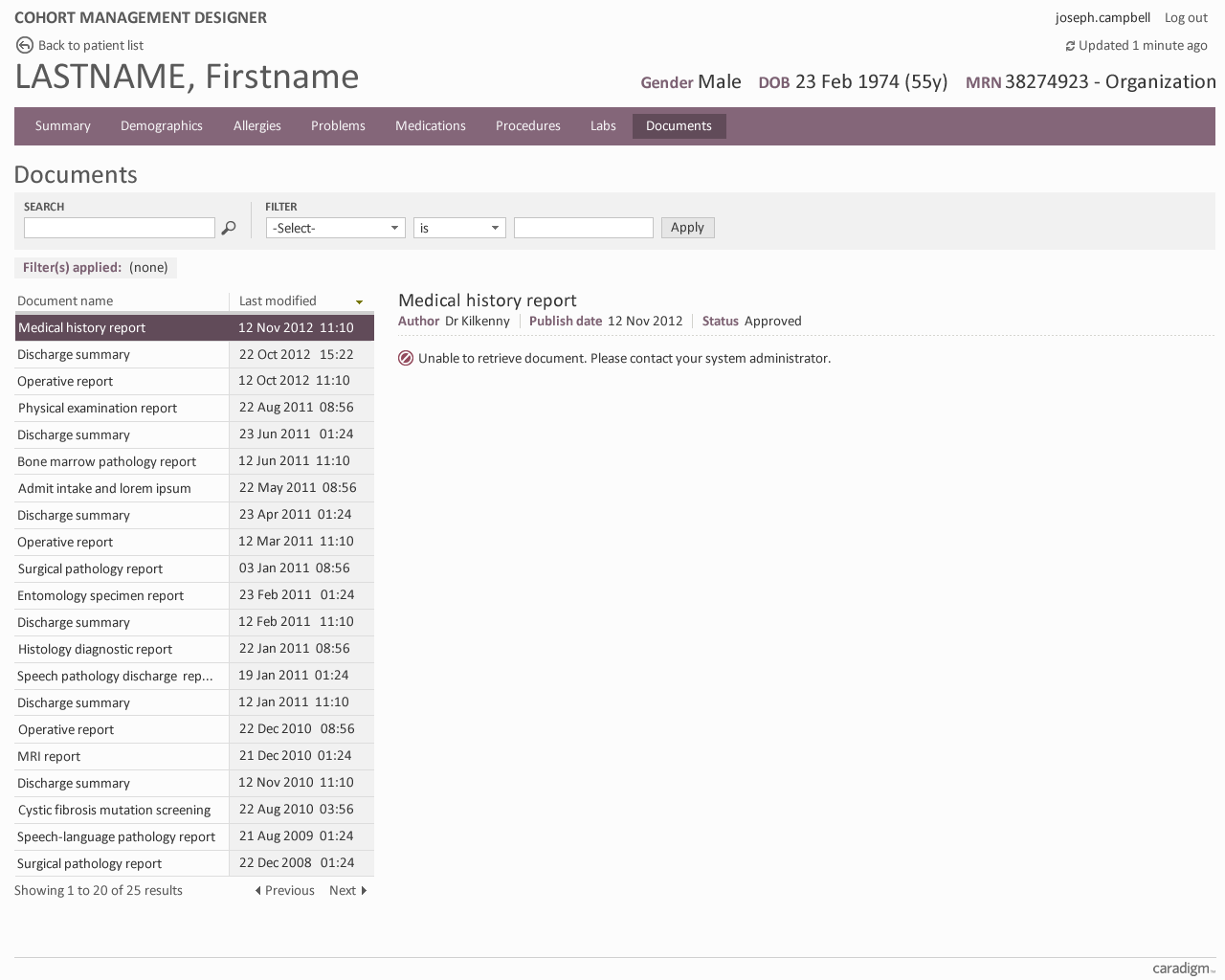The image size is (1225, 980).
Task: Click the refresh icon next to Updated status
Action: [x=1069, y=45]
